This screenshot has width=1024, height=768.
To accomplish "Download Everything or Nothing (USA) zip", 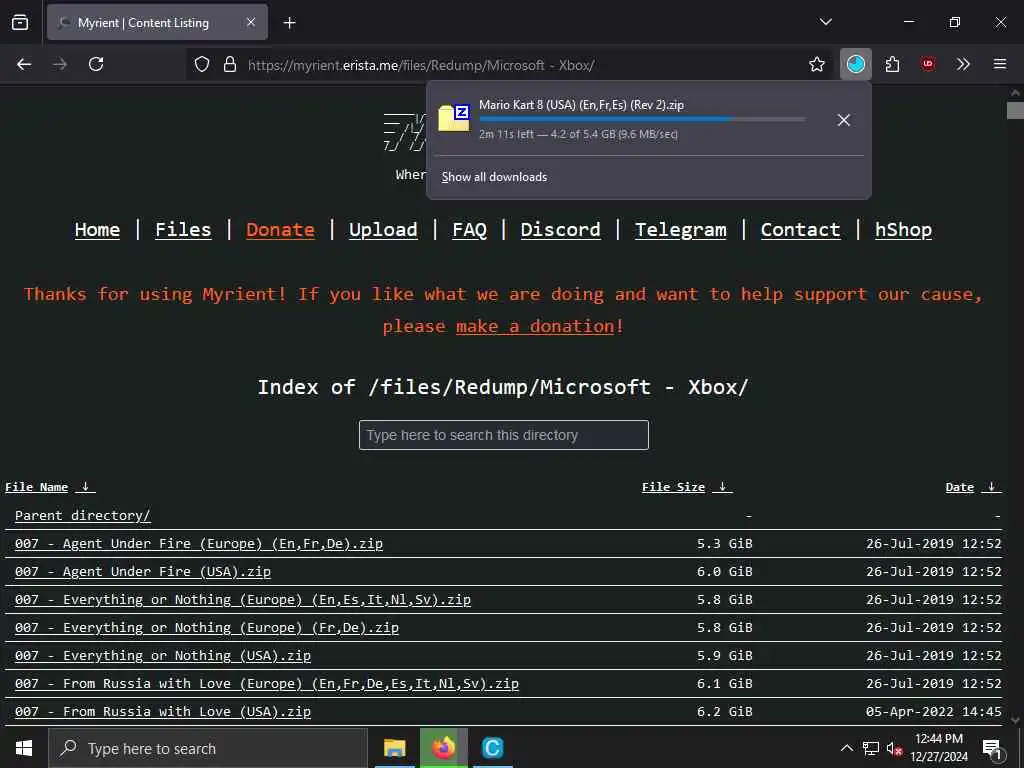I will (163, 656).
